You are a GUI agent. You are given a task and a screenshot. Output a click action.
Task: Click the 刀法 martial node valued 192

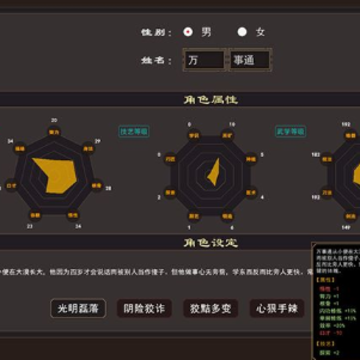tap(327, 192)
